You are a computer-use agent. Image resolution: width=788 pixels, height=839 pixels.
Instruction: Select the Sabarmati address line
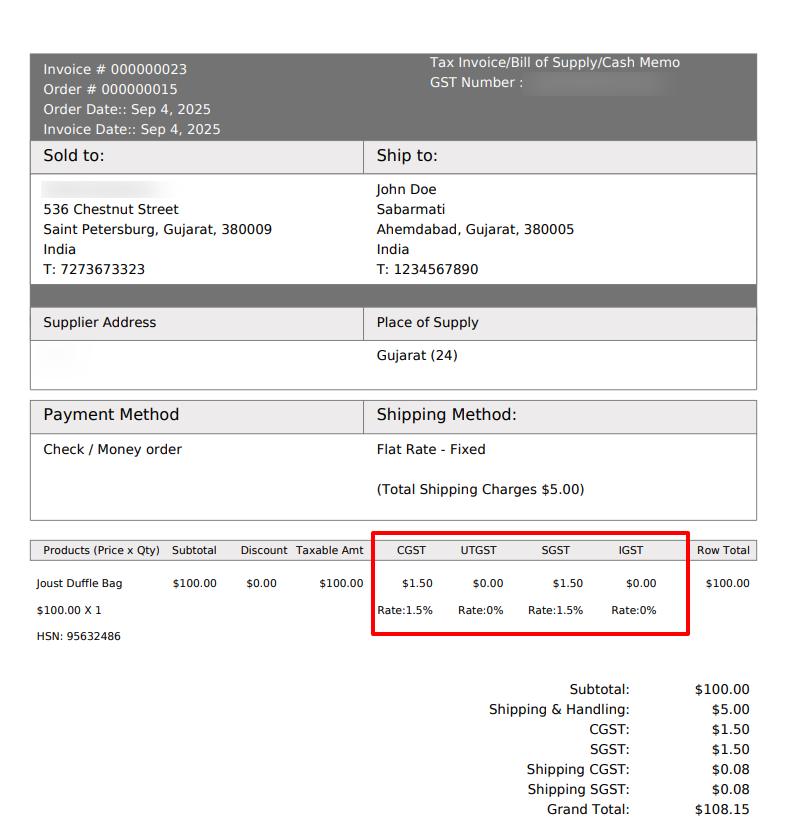tap(411, 209)
